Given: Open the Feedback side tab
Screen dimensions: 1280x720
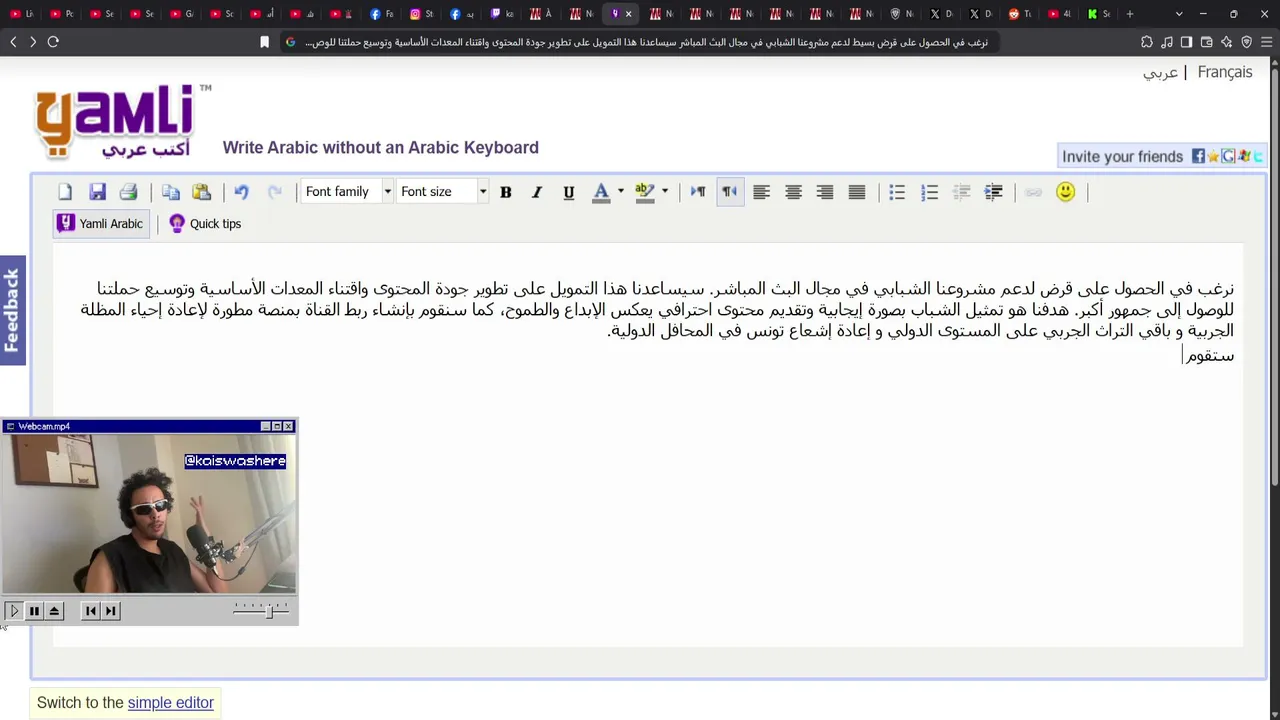Looking at the screenshot, I should 12,310.
